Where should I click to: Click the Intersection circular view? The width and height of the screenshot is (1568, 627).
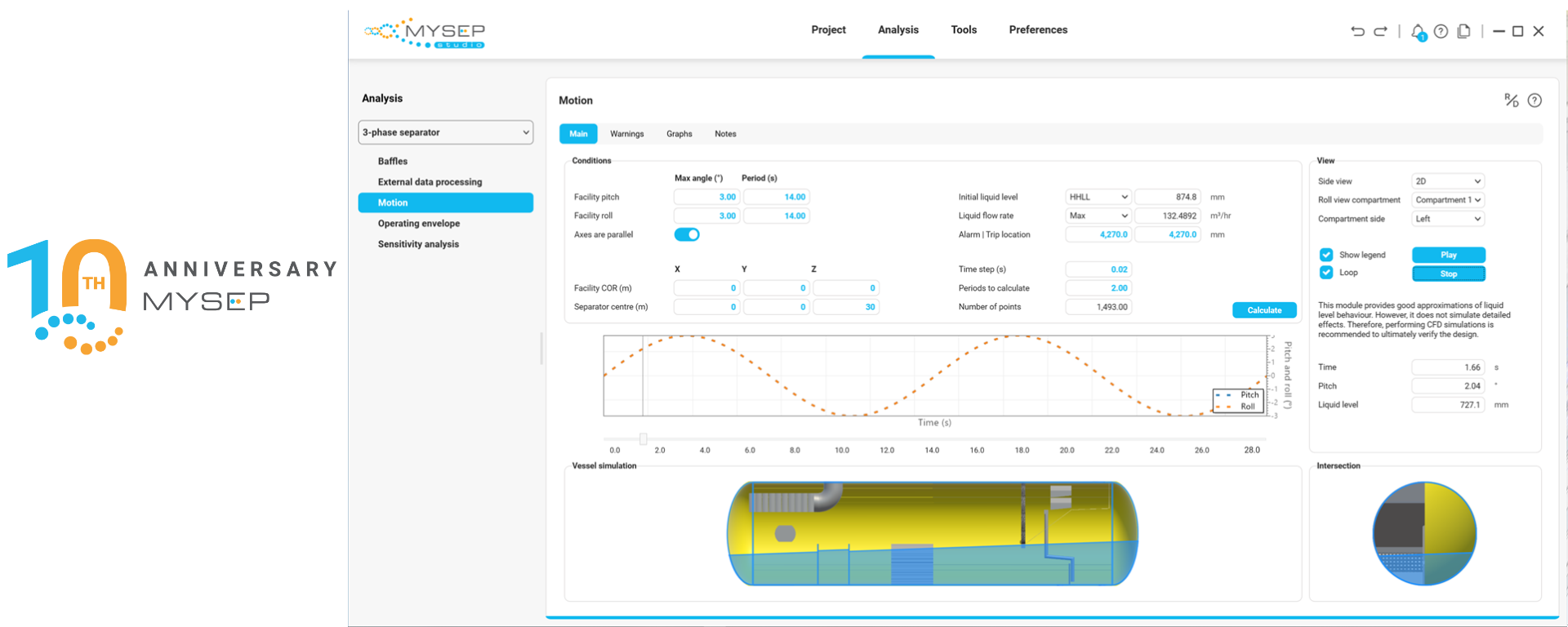pos(1425,534)
